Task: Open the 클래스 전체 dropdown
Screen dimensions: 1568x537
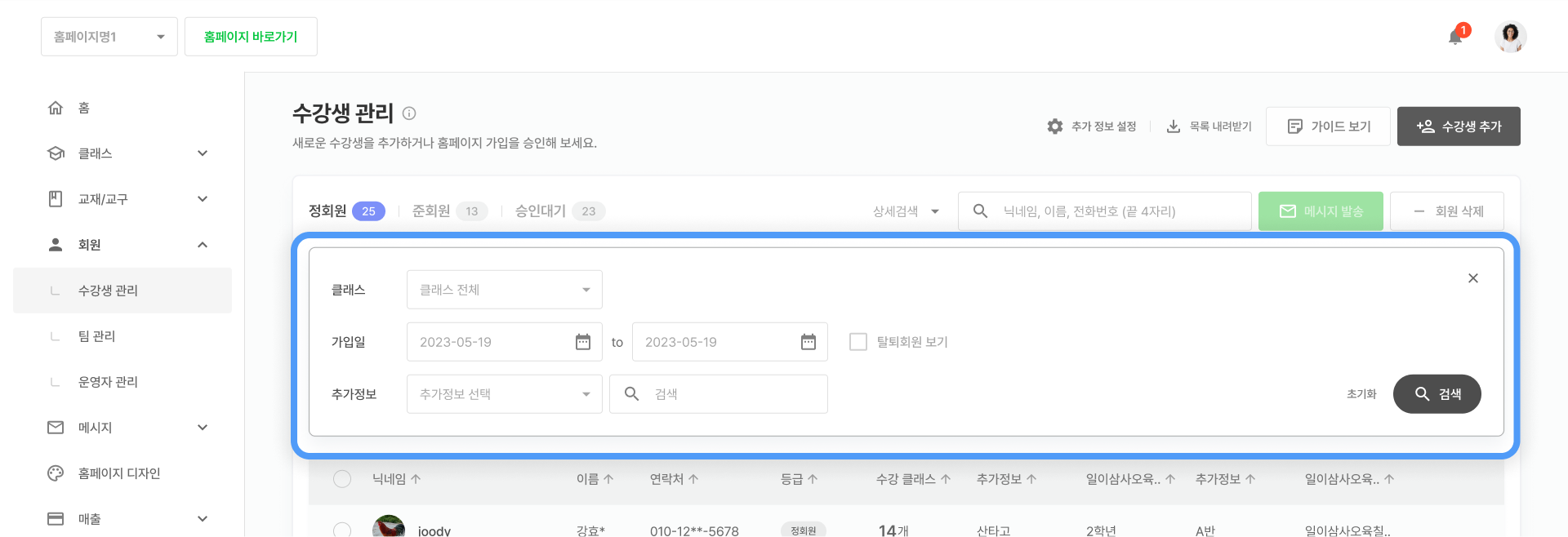Action: tap(504, 290)
